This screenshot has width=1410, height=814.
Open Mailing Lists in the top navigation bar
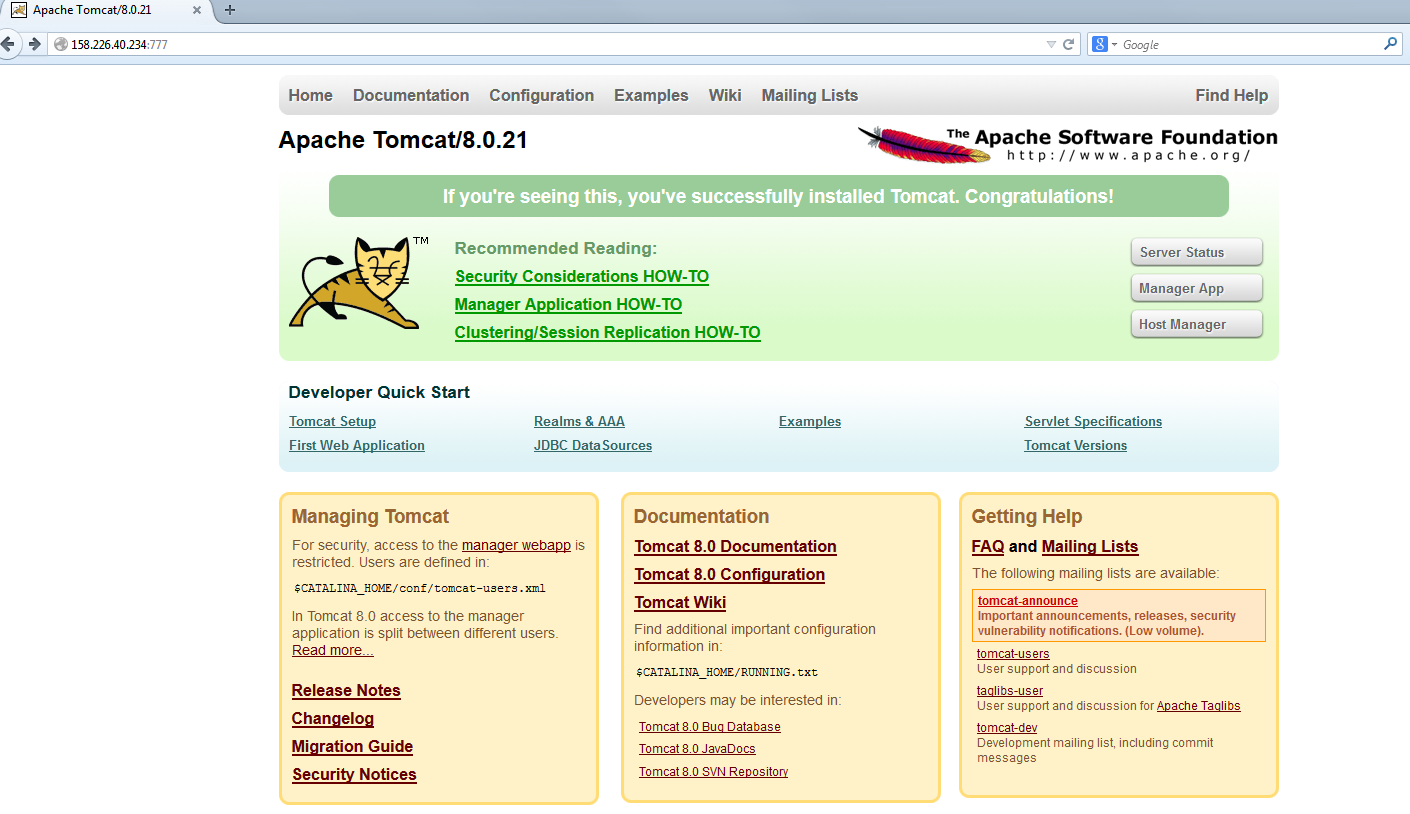[x=810, y=96]
